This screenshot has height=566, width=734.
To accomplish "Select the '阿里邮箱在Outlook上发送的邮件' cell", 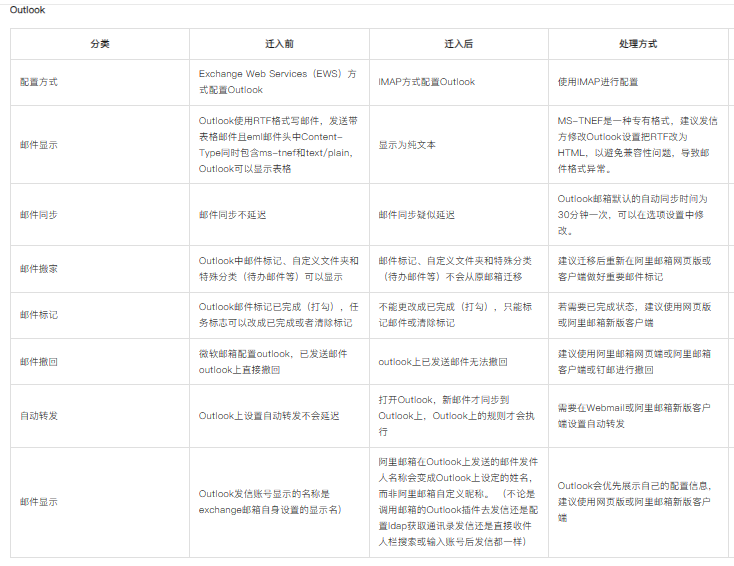I will (x=458, y=502).
